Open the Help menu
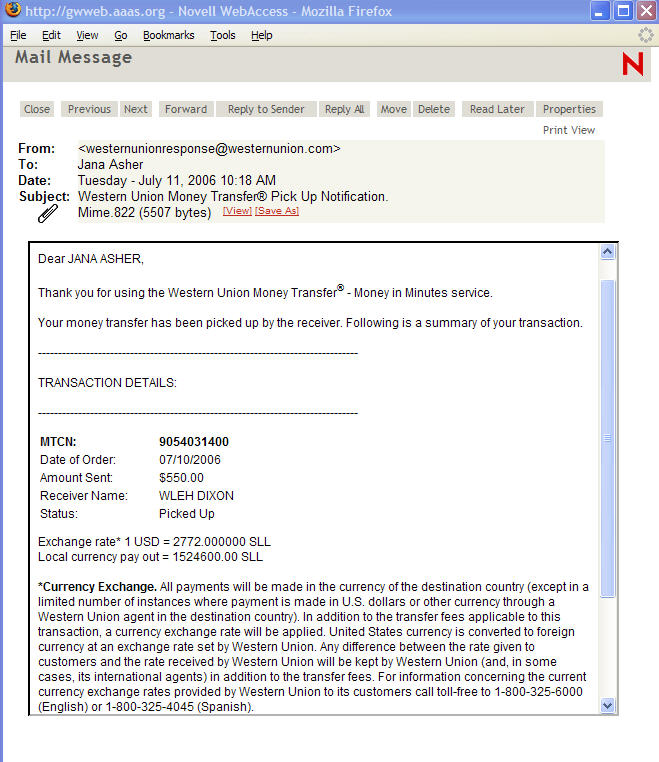659x762 pixels. coord(261,35)
